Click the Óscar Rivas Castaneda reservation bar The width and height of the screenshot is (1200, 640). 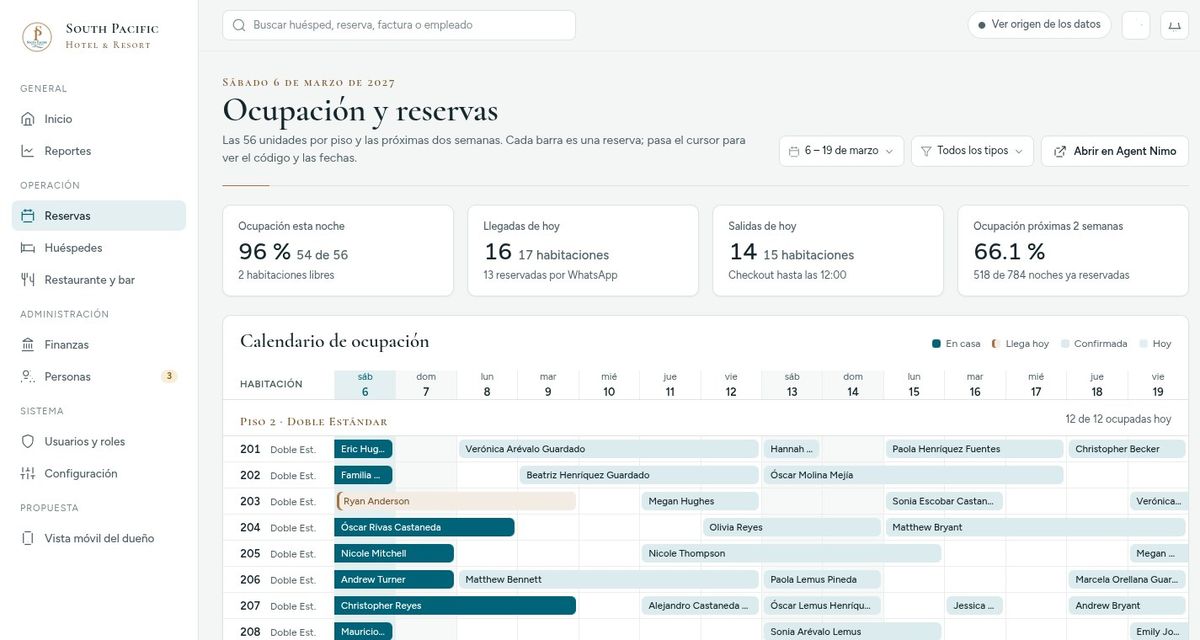[x=424, y=527]
